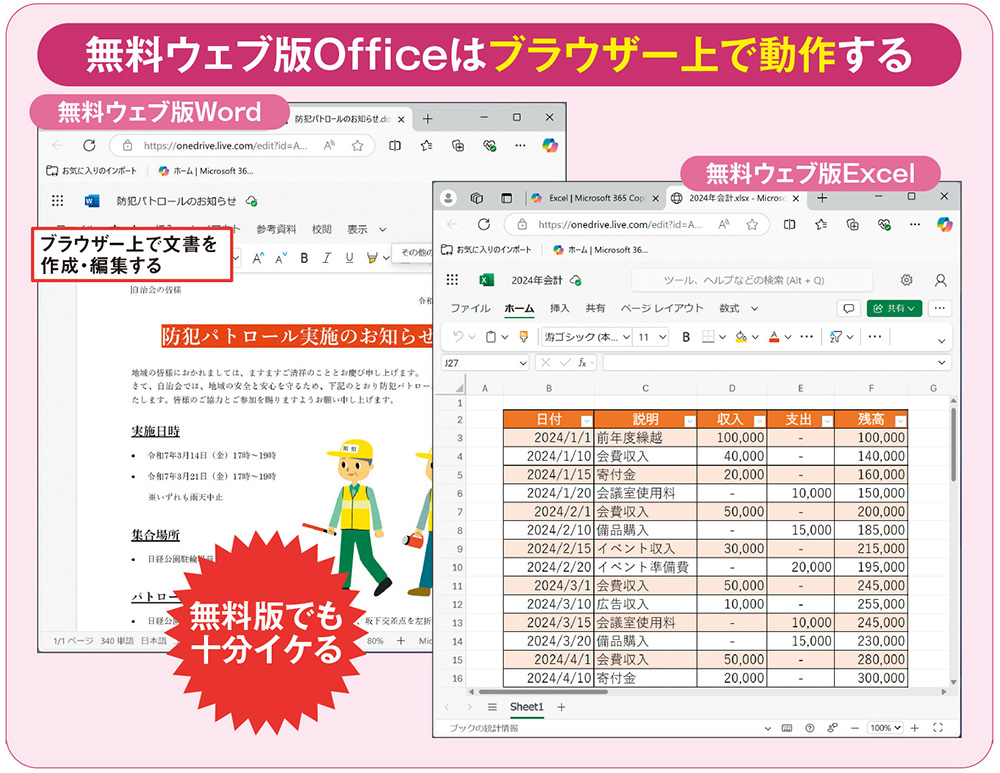Viewport: 1000px width, 773px height.
Task: Expand the Excel ribbon options chevron
Action: [941, 341]
